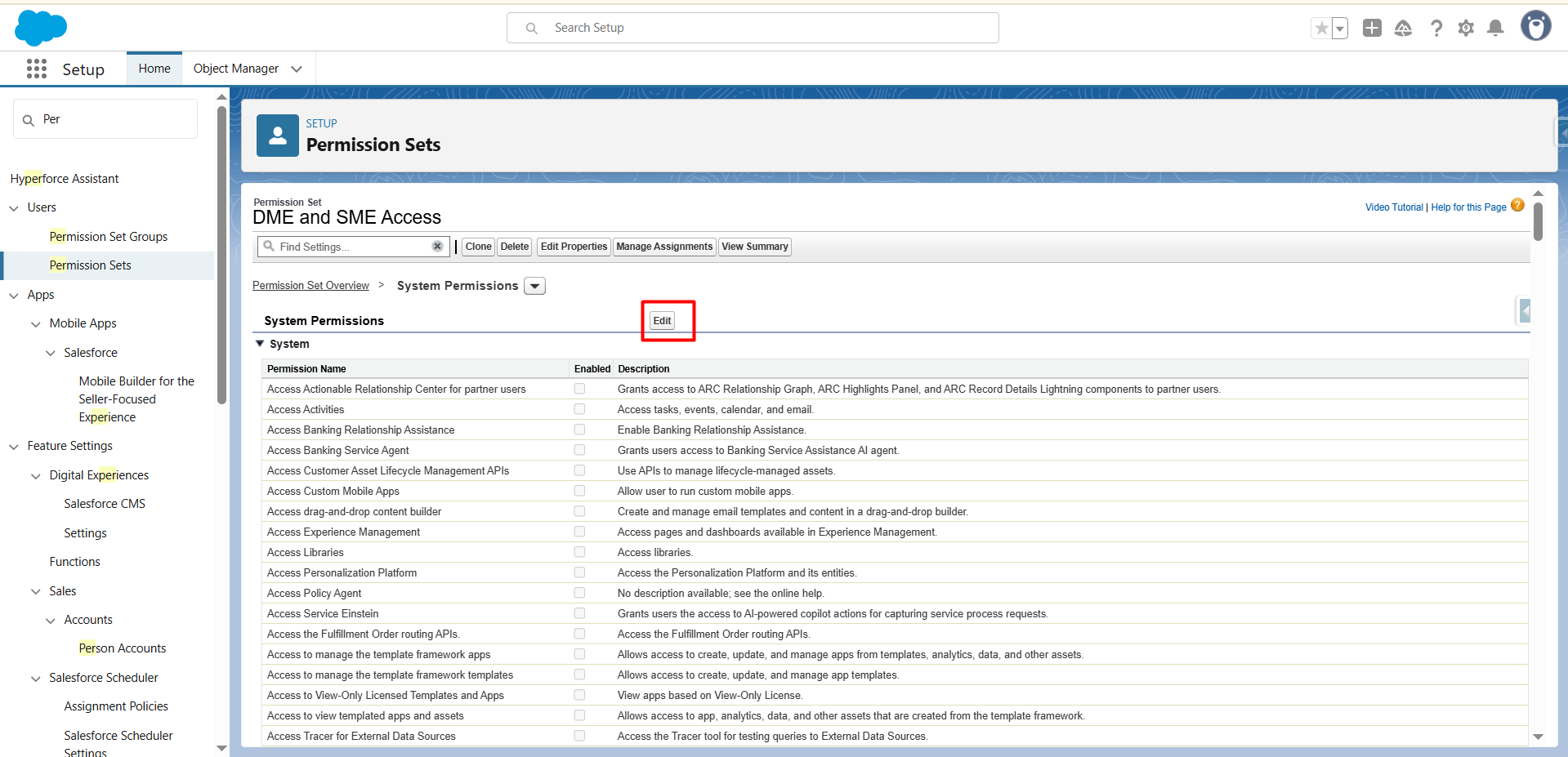1568x757 pixels.
Task: Click the View Summary button
Action: 754,247
